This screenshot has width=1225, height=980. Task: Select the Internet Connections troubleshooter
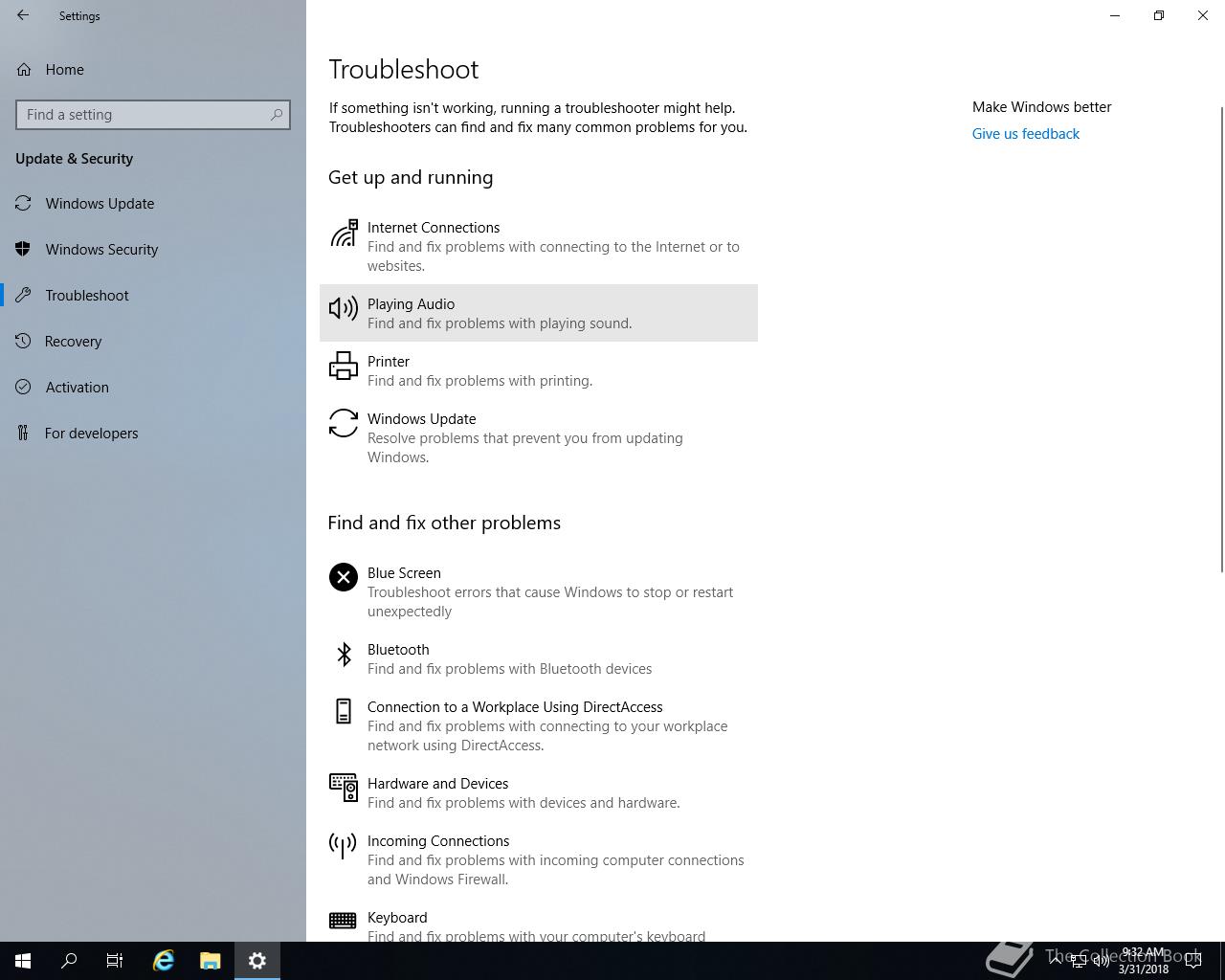(539, 246)
